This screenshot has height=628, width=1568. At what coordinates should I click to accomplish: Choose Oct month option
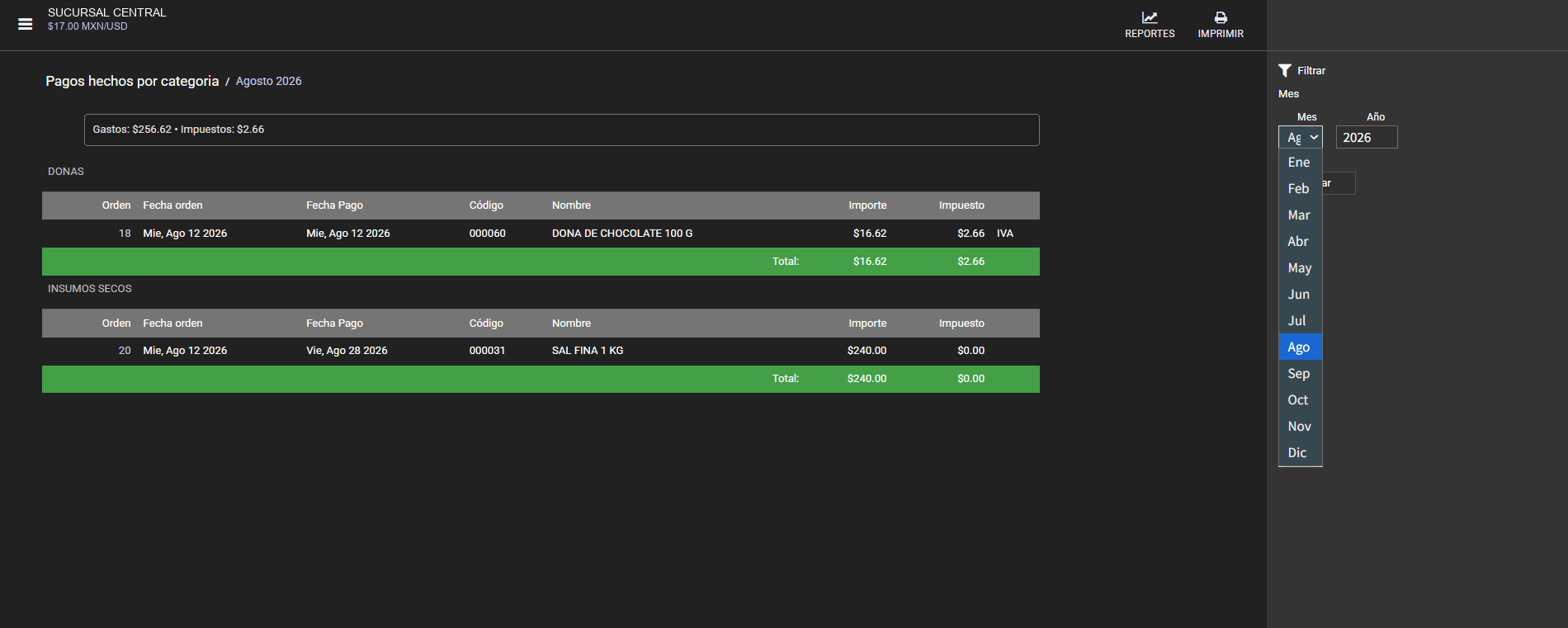click(1301, 400)
